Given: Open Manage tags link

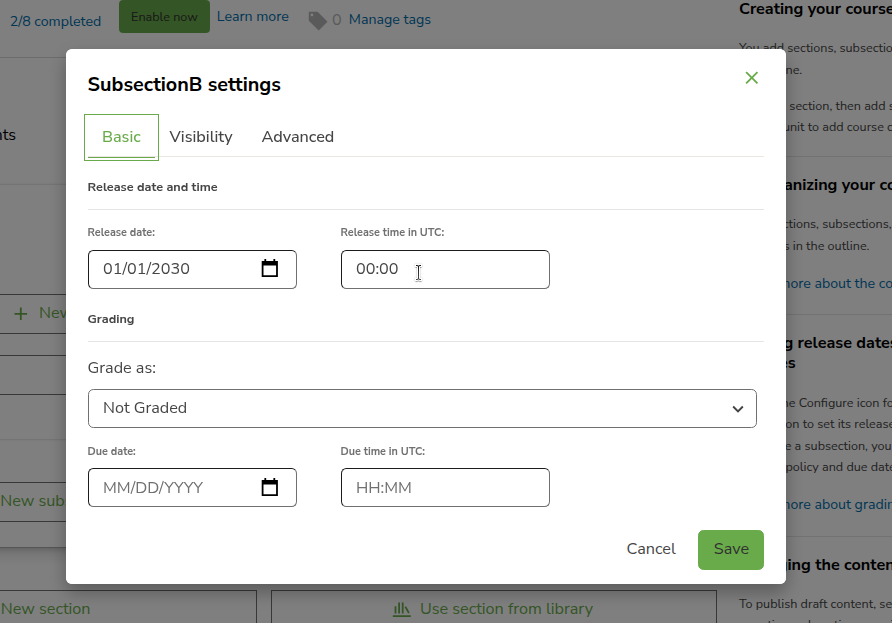Looking at the screenshot, I should tap(390, 20).
